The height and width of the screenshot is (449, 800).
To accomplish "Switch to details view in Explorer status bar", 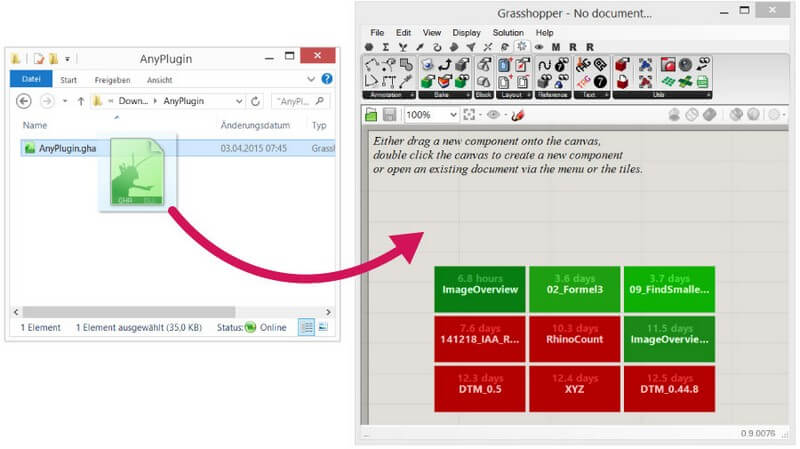I will (x=306, y=327).
